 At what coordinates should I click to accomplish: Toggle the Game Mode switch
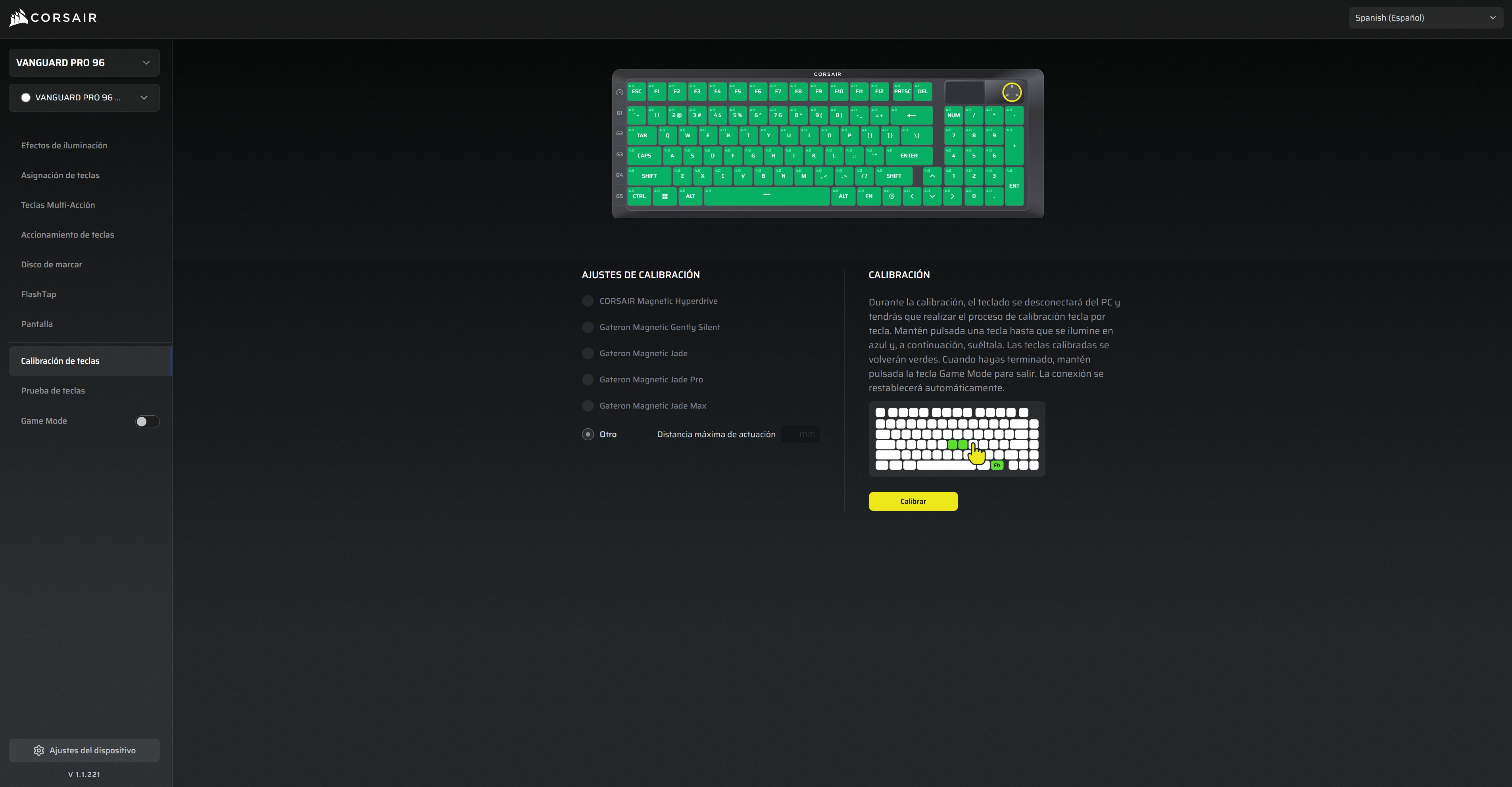tap(147, 421)
